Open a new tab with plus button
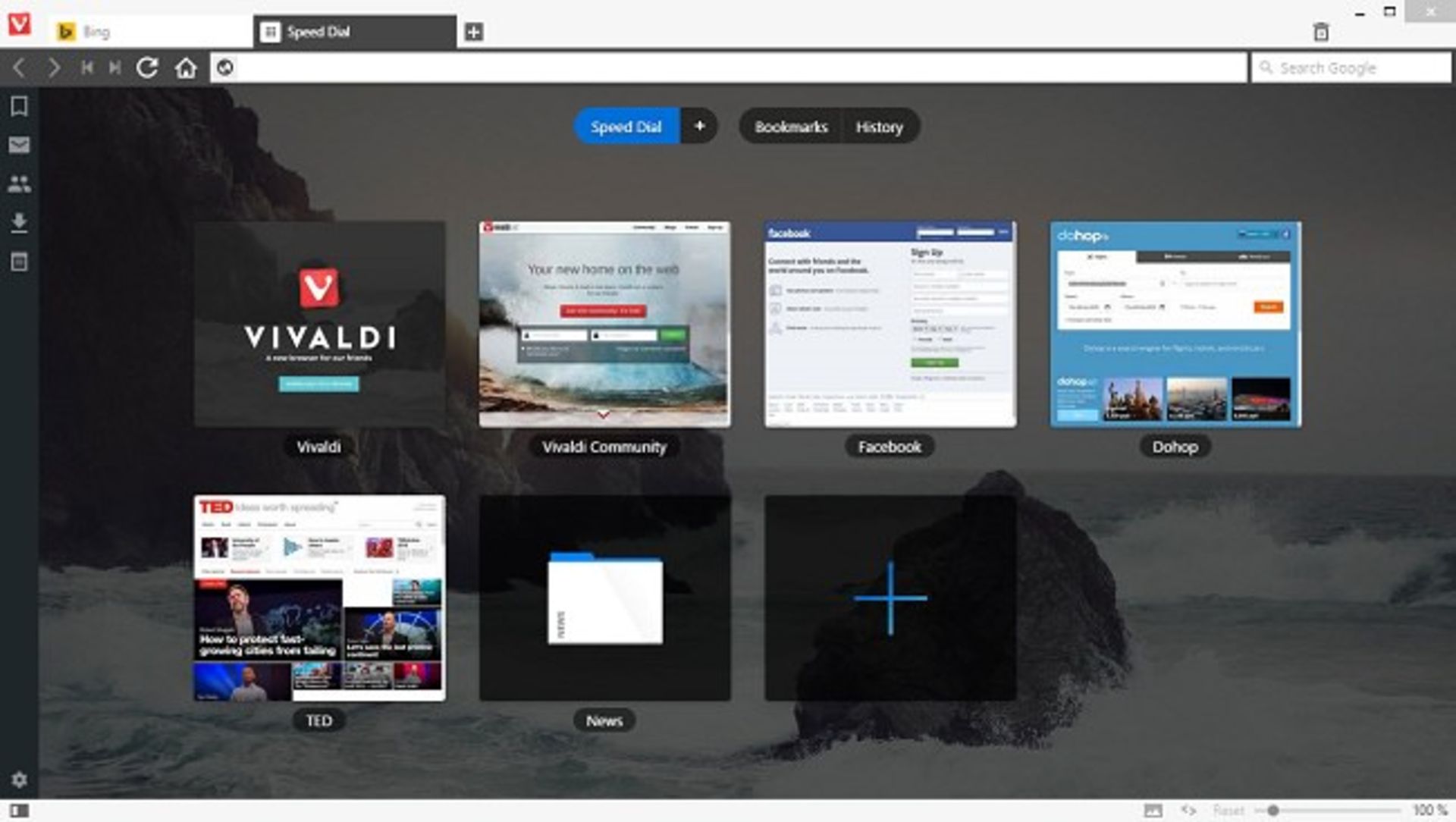Viewport: 1456px width, 822px height. pyautogui.click(x=474, y=32)
